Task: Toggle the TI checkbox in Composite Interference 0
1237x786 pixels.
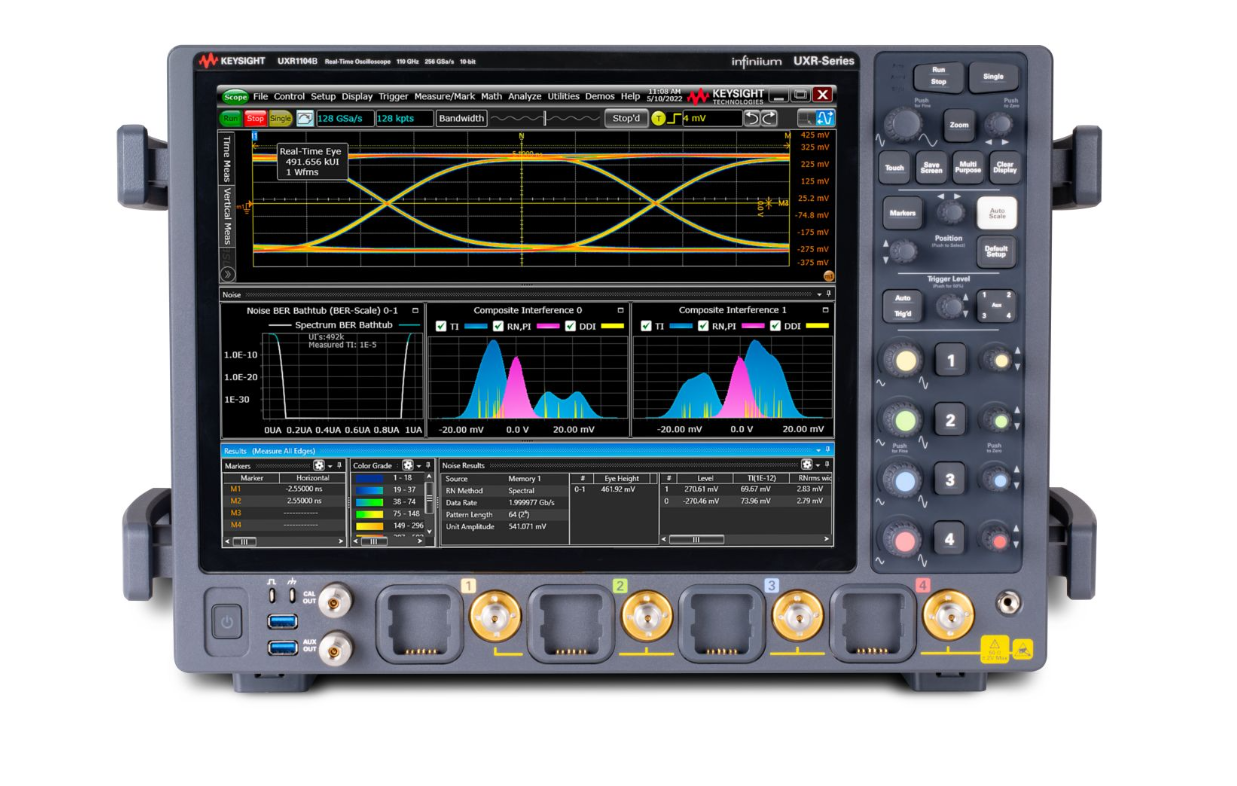Action: [x=441, y=325]
